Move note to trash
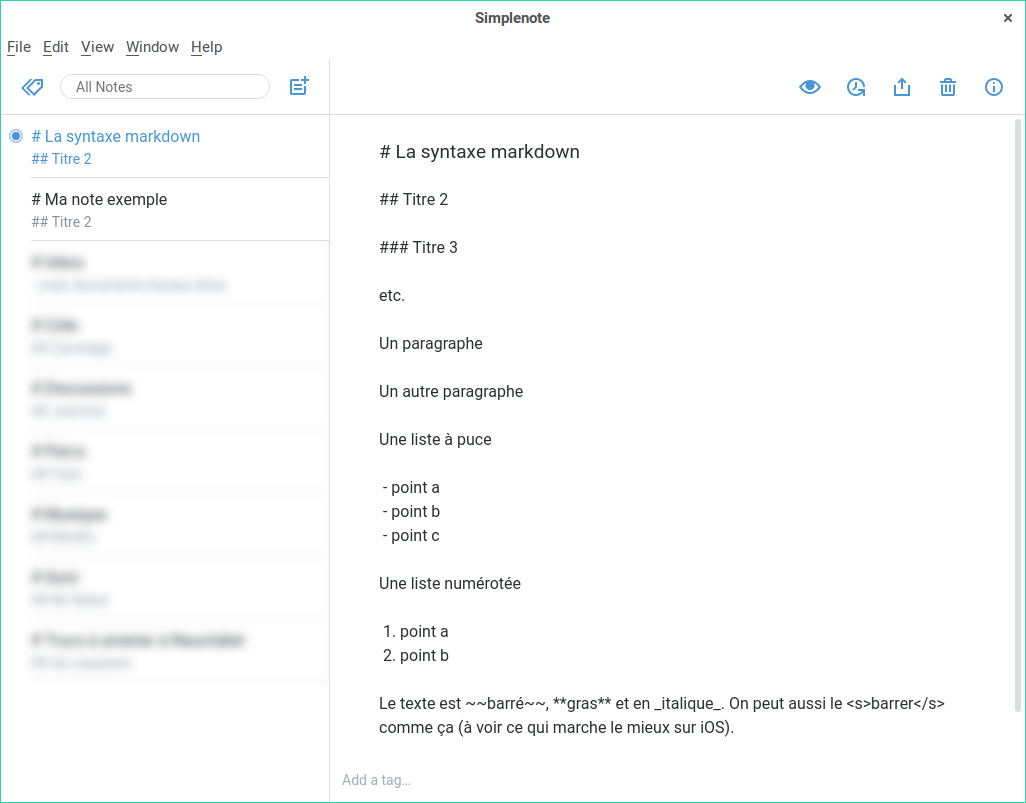 click(947, 87)
